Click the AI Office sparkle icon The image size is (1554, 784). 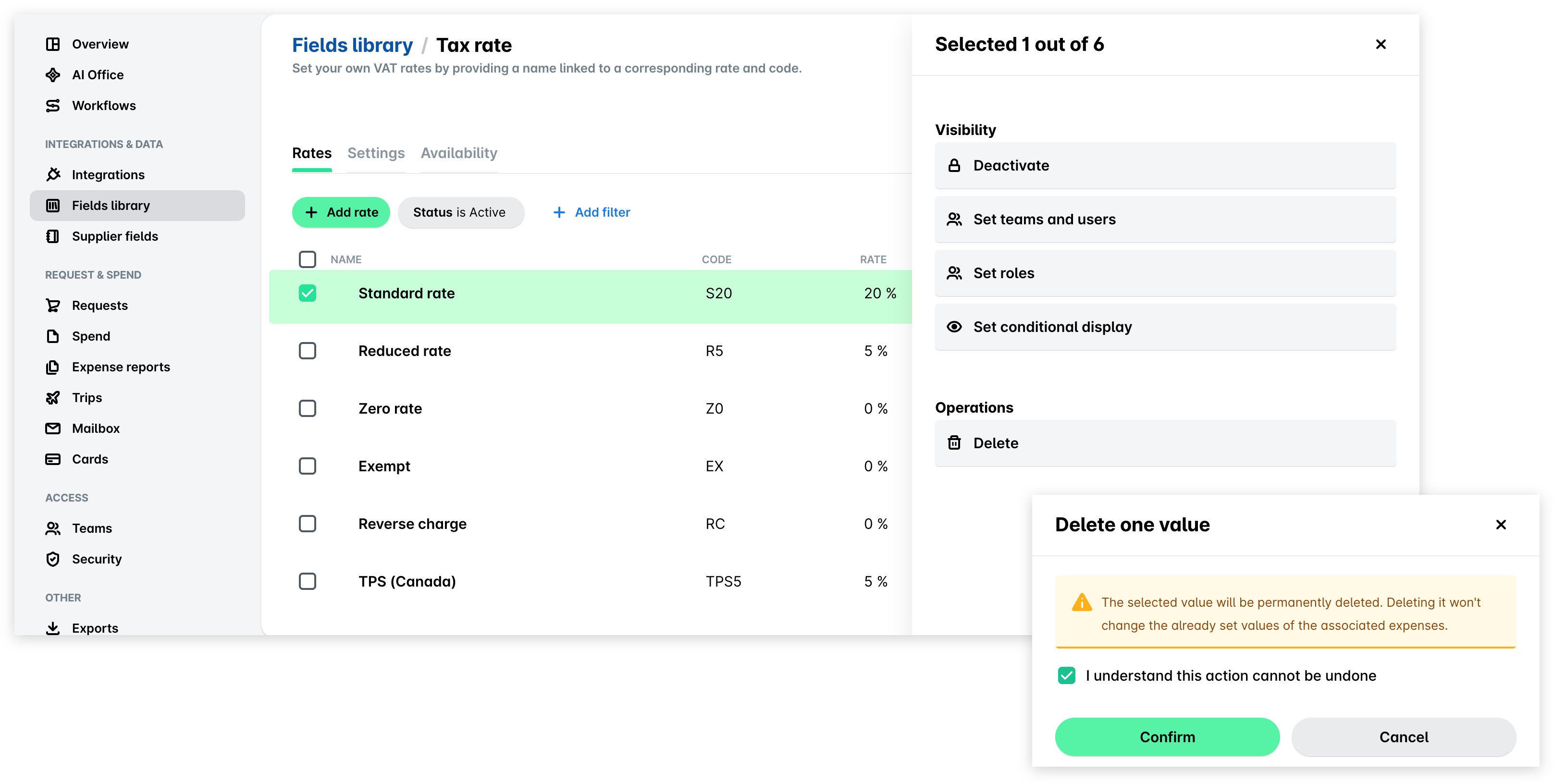[53, 75]
